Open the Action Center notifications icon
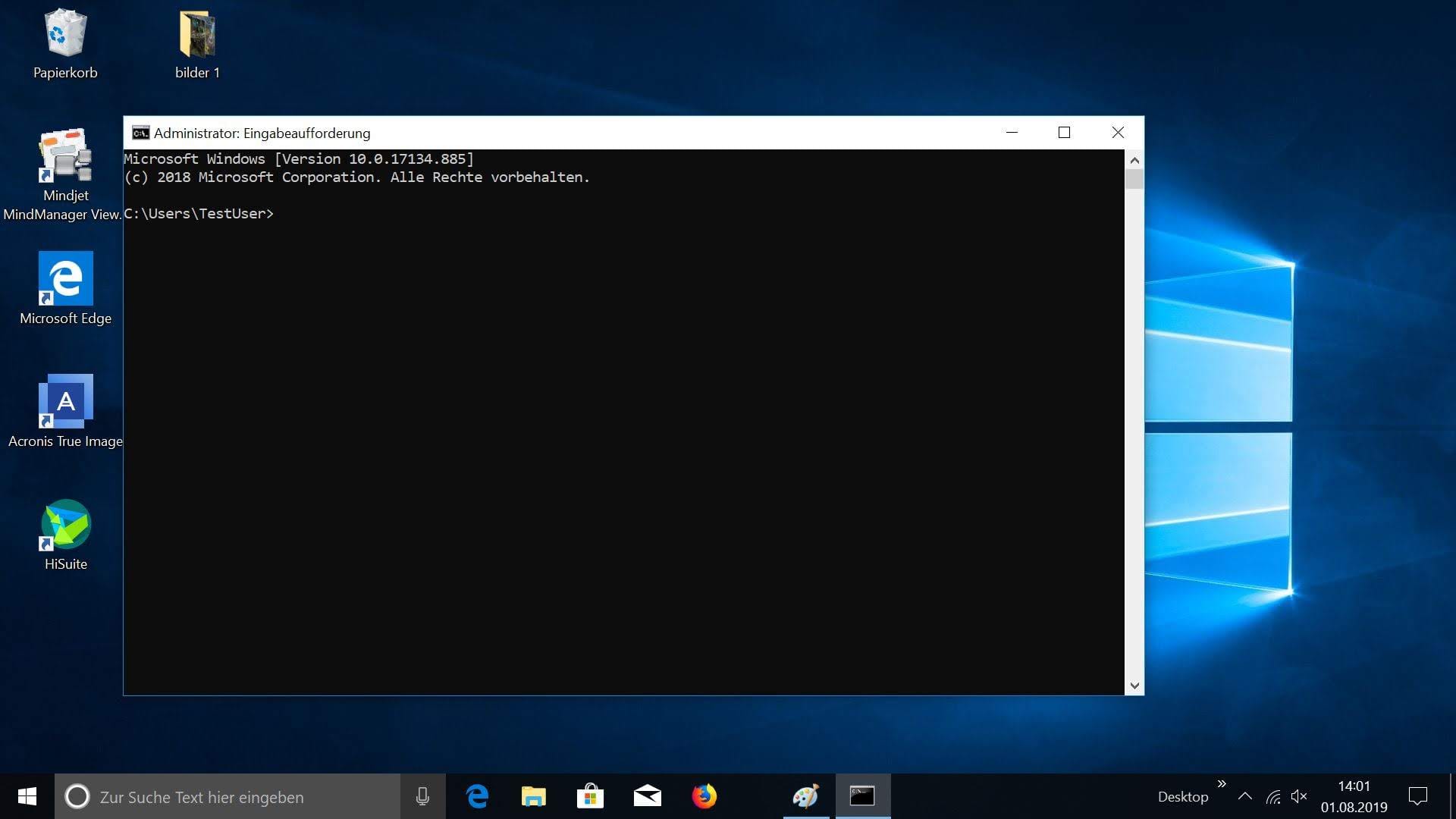The image size is (1456, 819). point(1417,796)
